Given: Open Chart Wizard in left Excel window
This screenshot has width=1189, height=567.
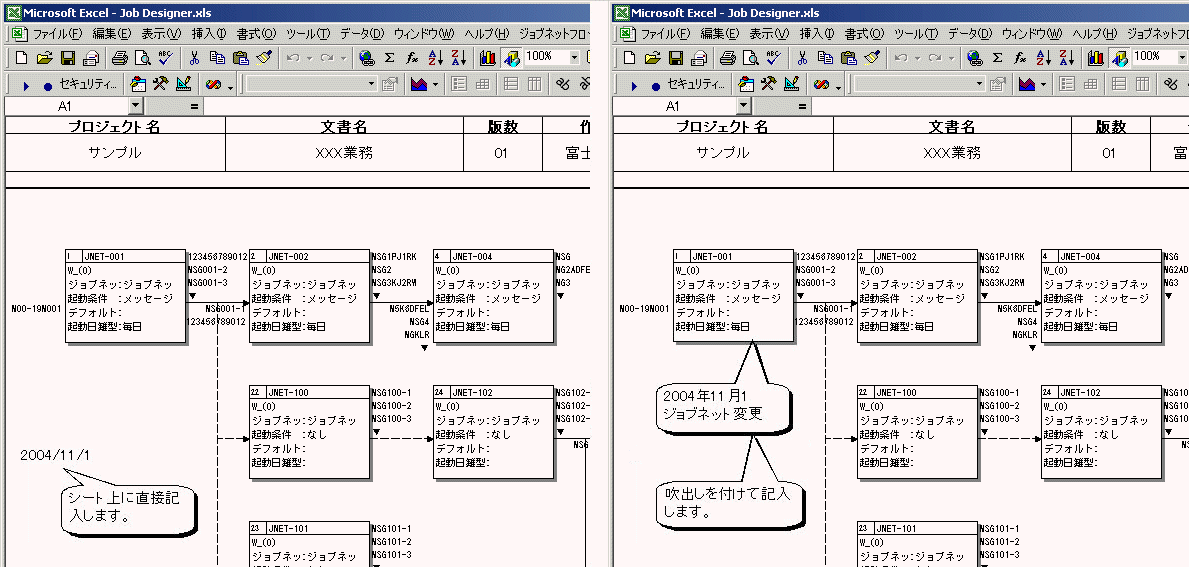Looking at the screenshot, I should pos(488,58).
